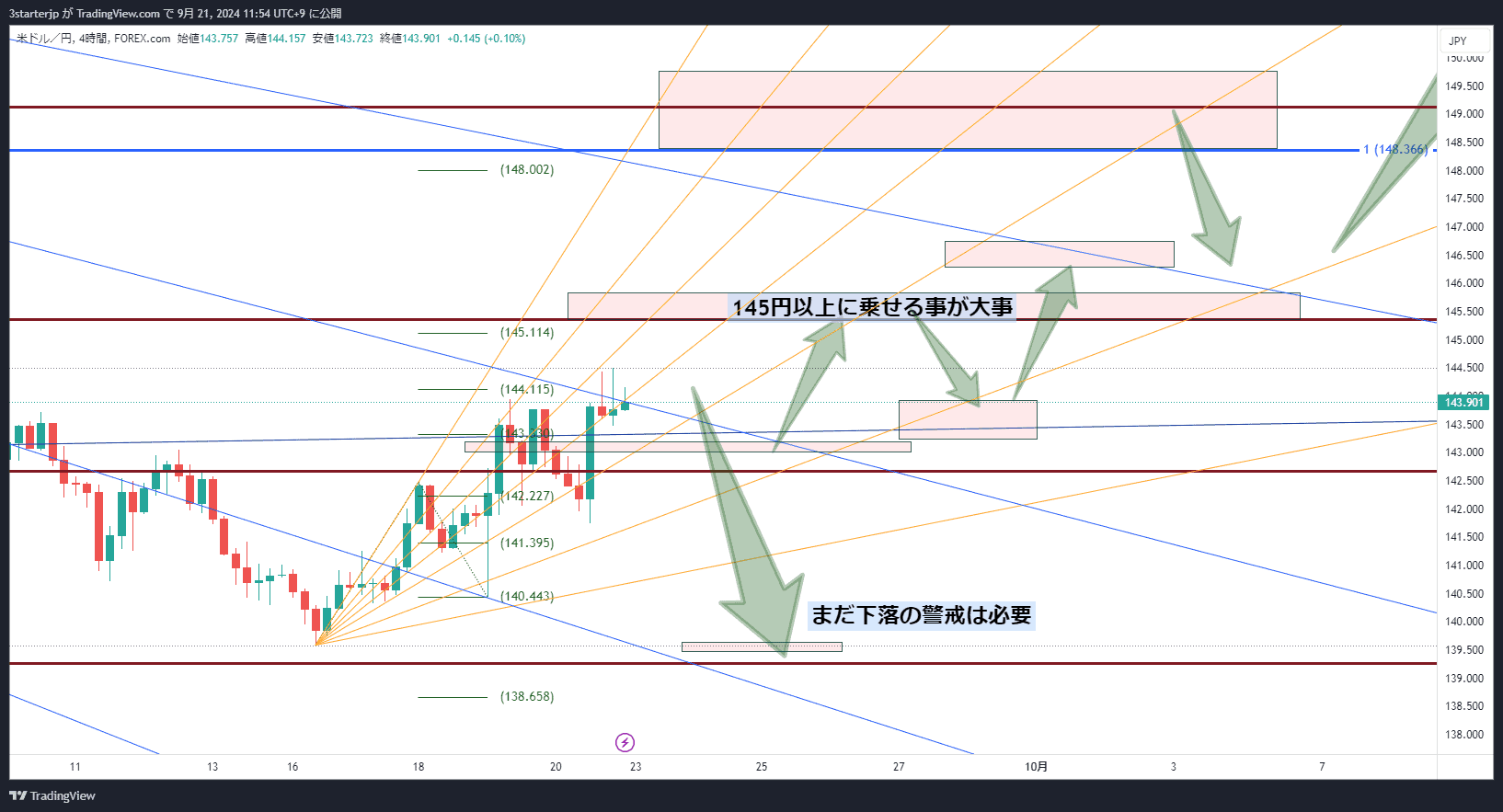
Task: Click price axis label 141.500
Action: tap(1464, 537)
